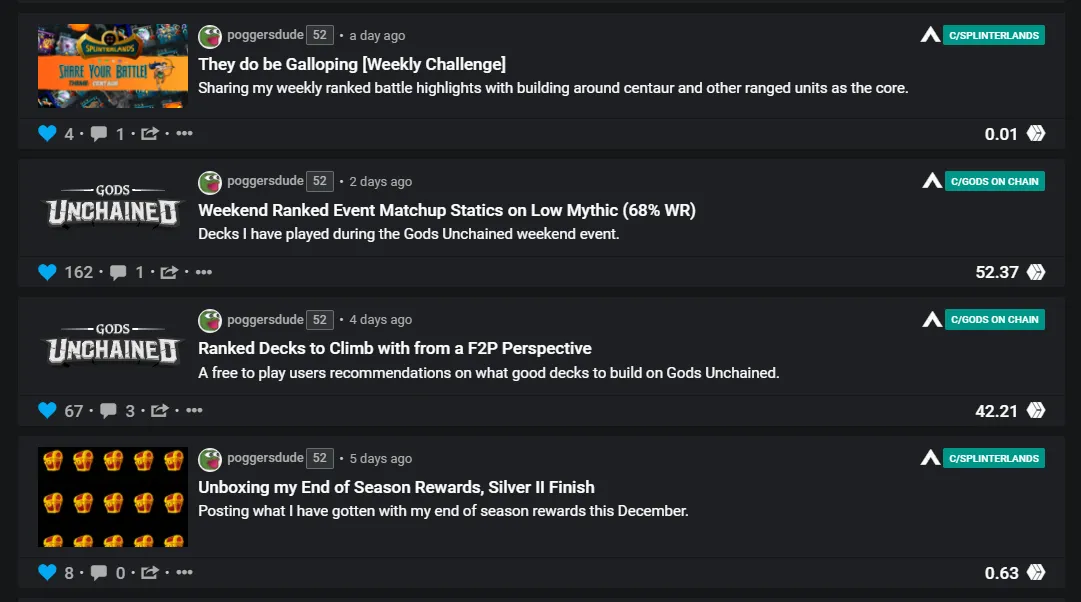Open the C/GODS ON CHAIN tag on Weekend Ranked post
Screen dimensions: 1081x602
coord(994,181)
